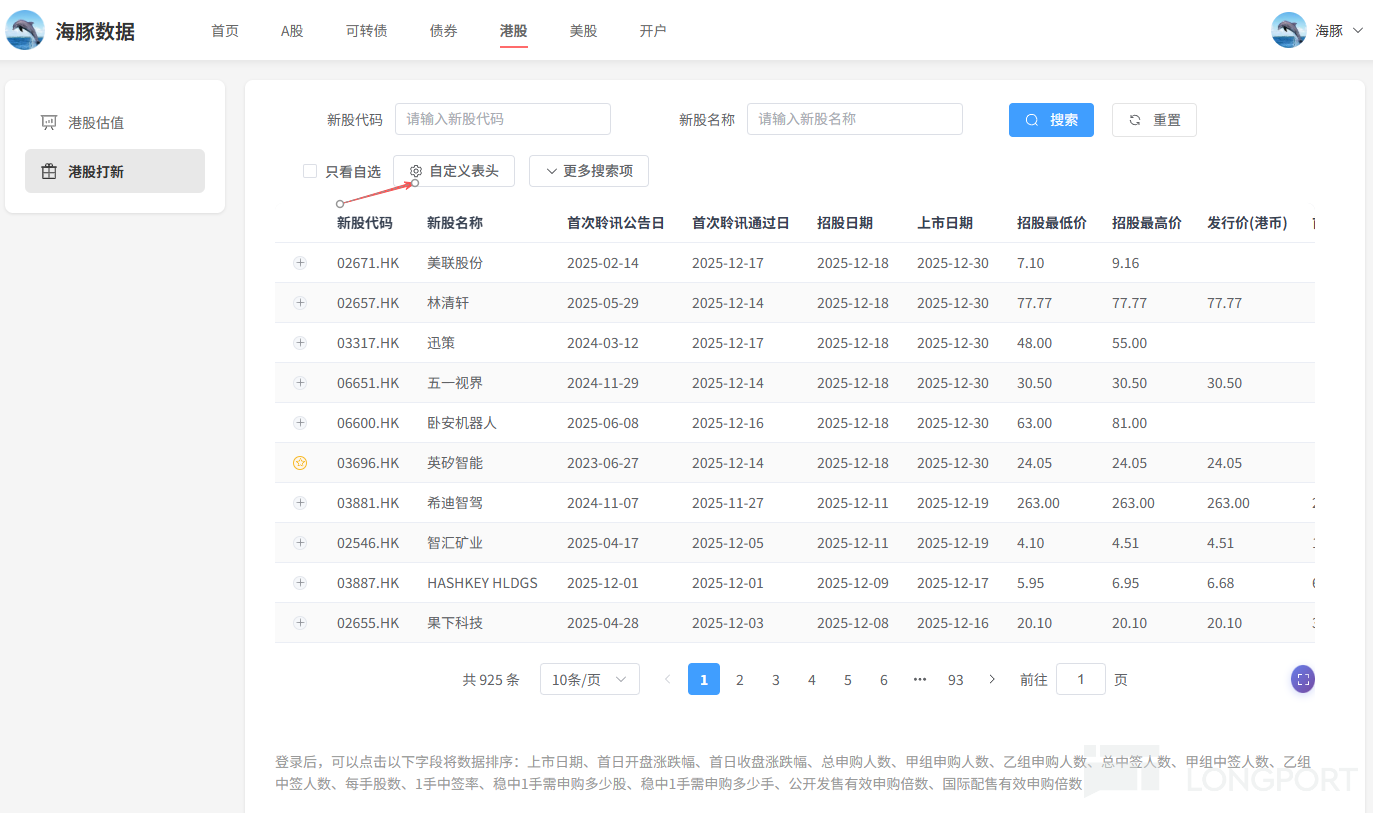
Task: Click the refresh icon on the 重置 button
Action: click(x=1135, y=120)
